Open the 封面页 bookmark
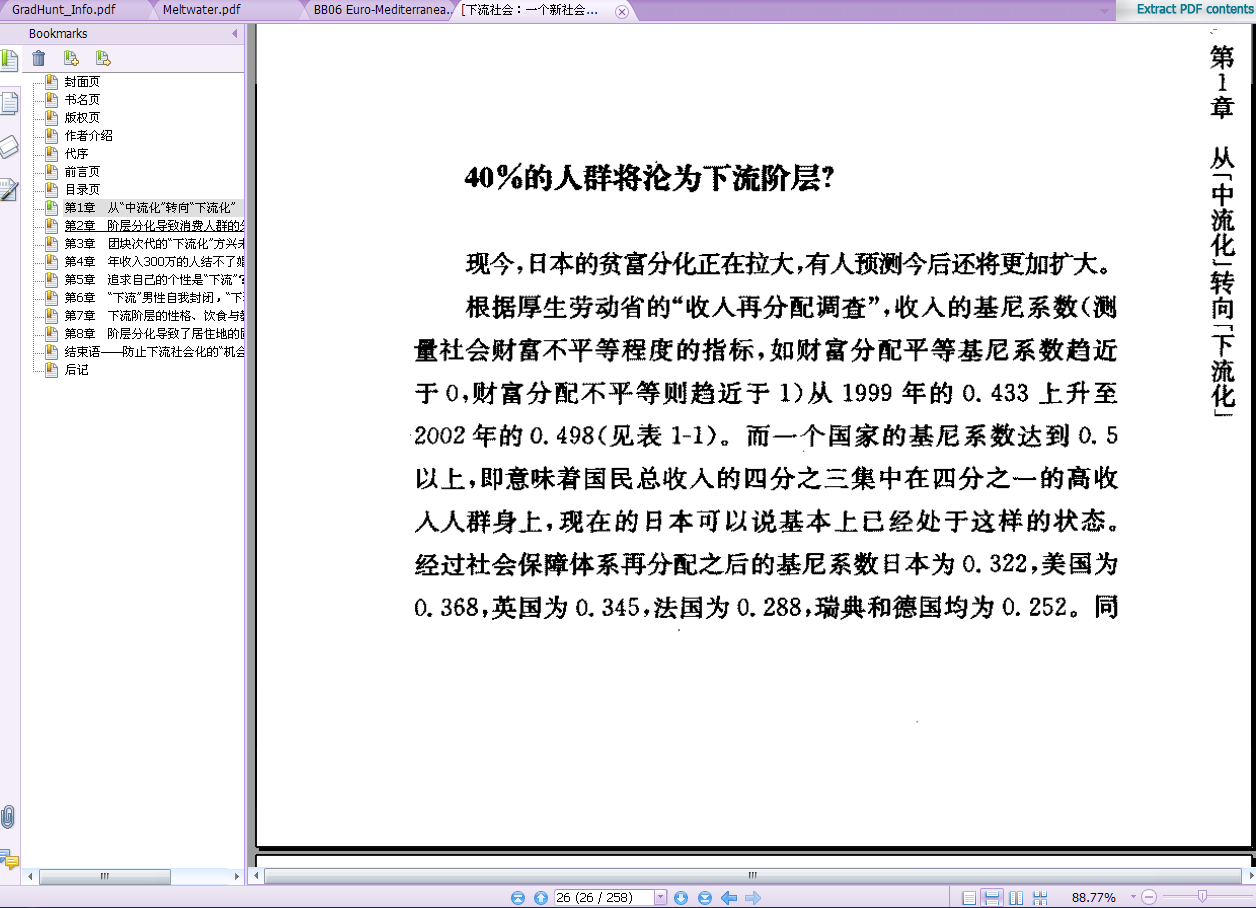The height and width of the screenshot is (908, 1256). 82,82
